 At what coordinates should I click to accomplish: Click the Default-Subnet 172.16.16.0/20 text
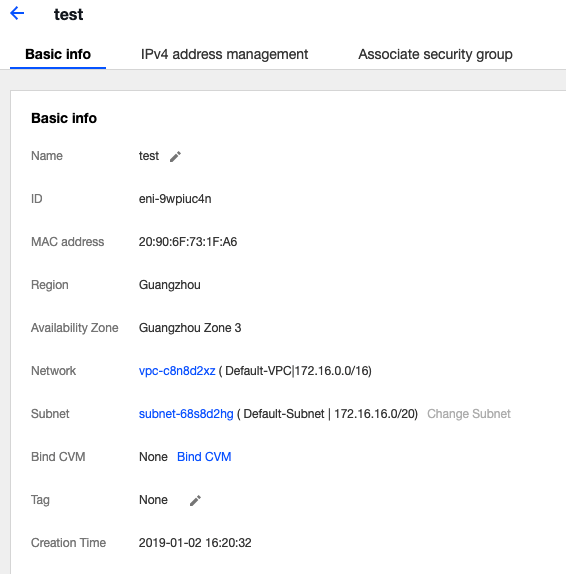point(327,414)
